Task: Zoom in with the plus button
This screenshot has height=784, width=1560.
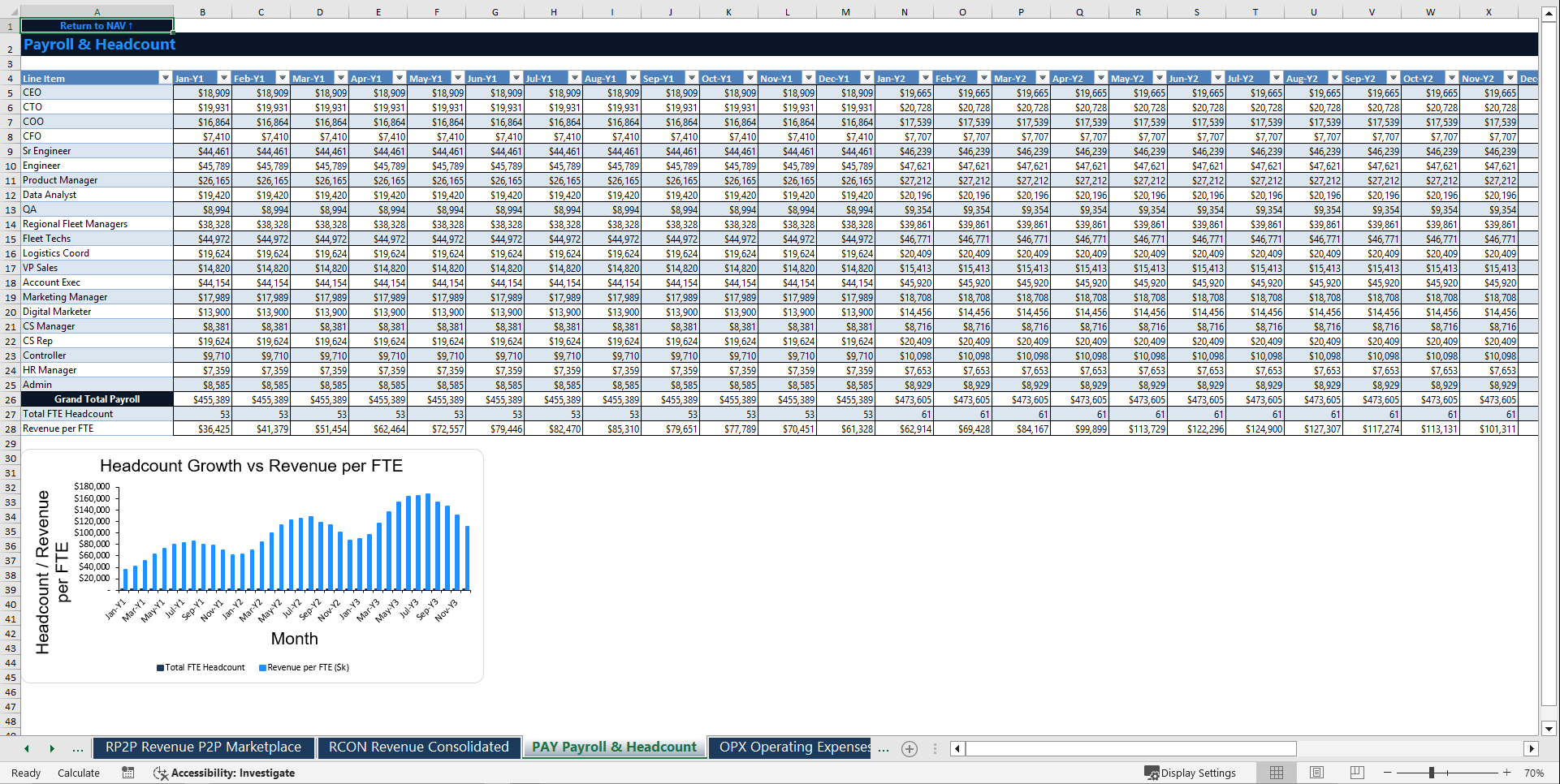Action: (1507, 773)
